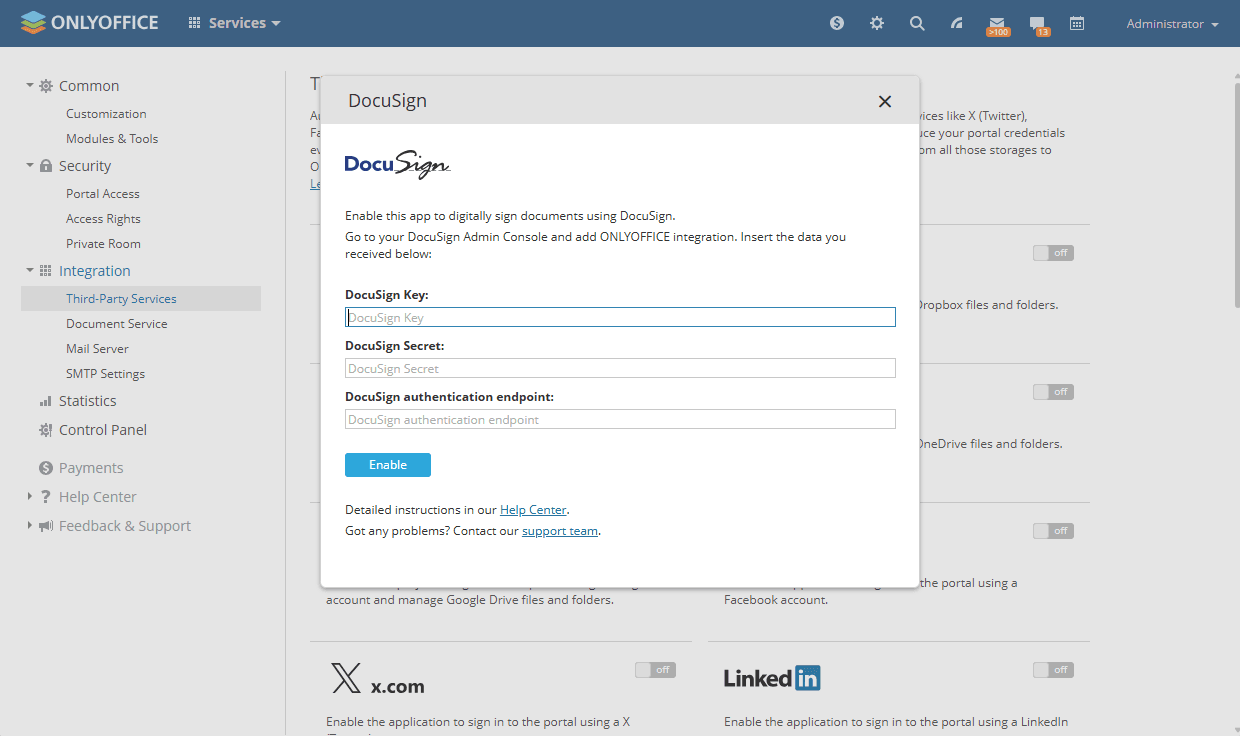Click the Common section label
Image resolution: width=1240 pixels, height=736 pixels.
[x=89, y=86]
